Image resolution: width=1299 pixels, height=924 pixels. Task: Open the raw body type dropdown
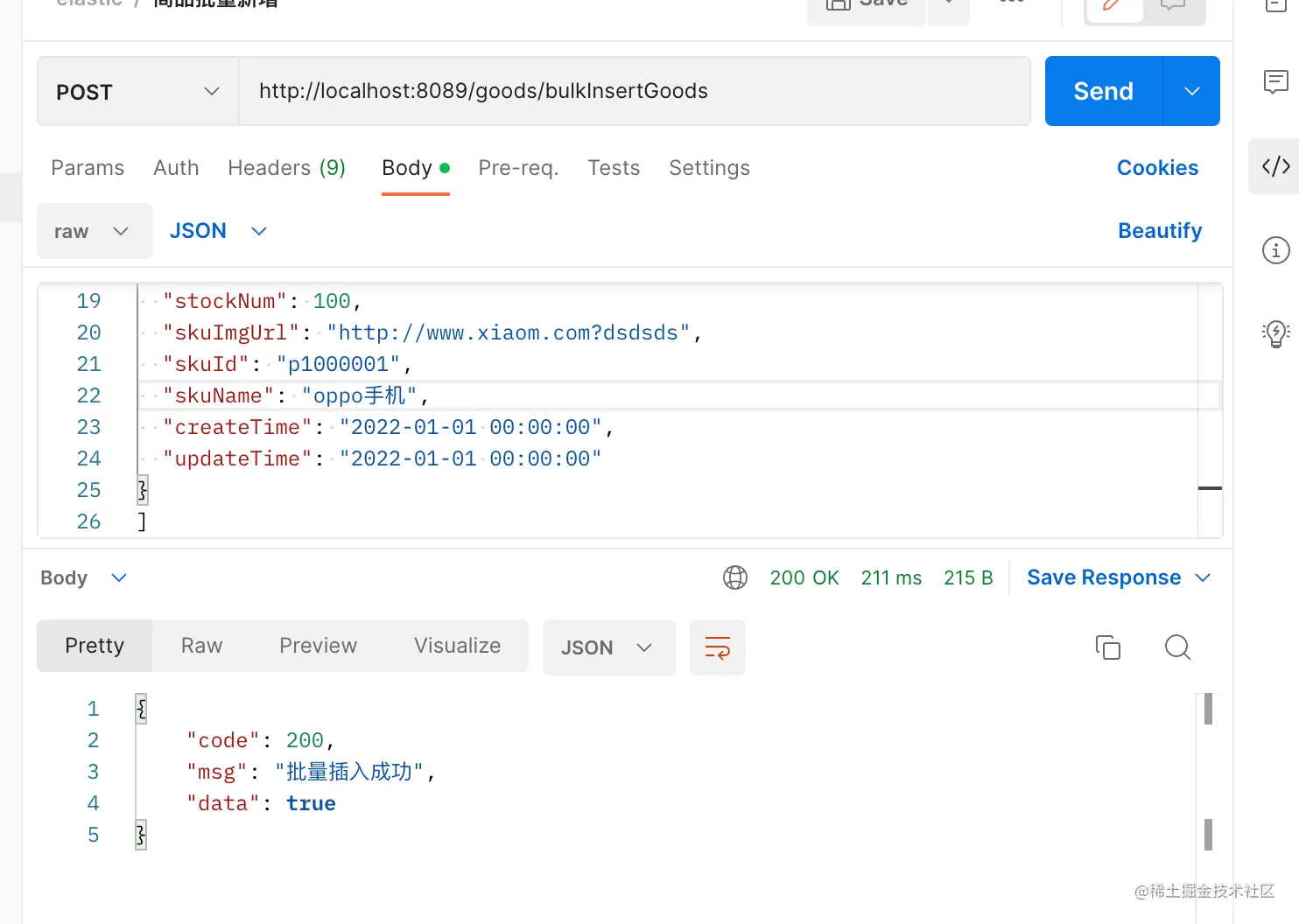click(x=94, y=231)
